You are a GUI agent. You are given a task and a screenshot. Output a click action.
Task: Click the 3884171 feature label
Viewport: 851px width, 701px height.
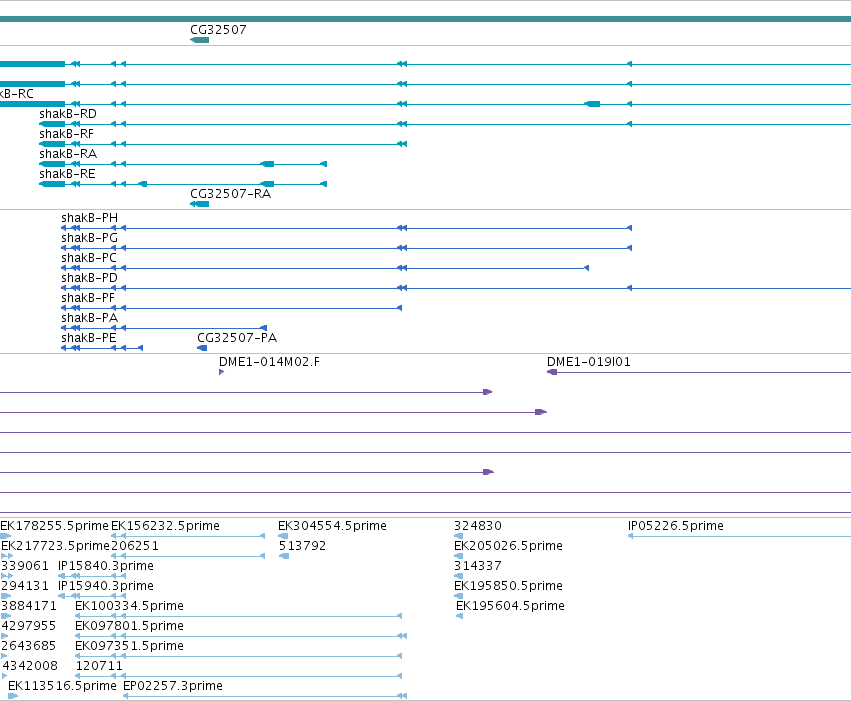[x=29, y=606]
